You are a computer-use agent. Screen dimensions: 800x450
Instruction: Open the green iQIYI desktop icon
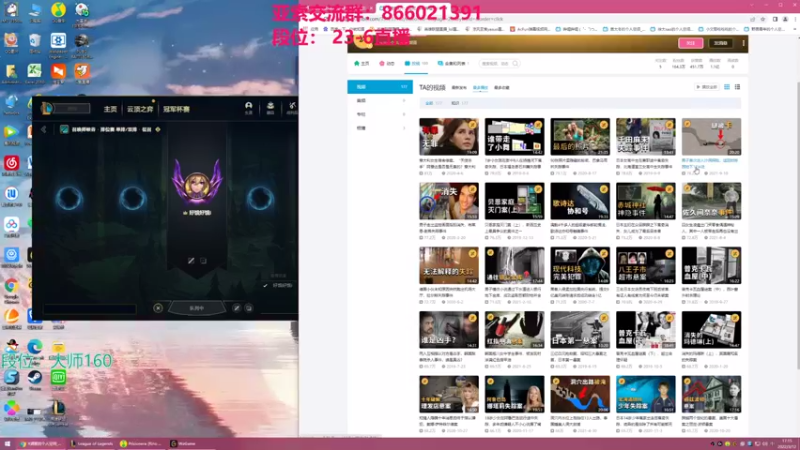[x=58, y=380]
